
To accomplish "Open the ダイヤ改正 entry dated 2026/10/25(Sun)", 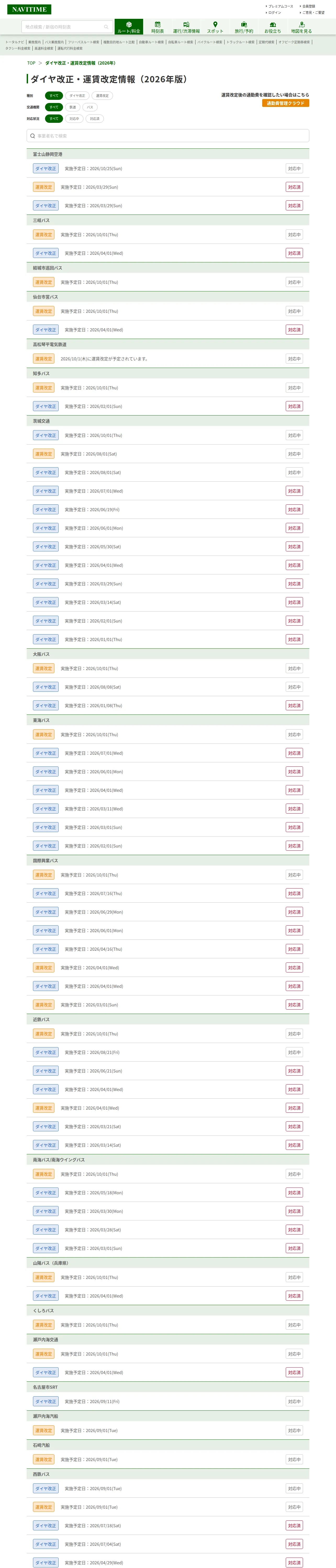I will pos(168,169).
